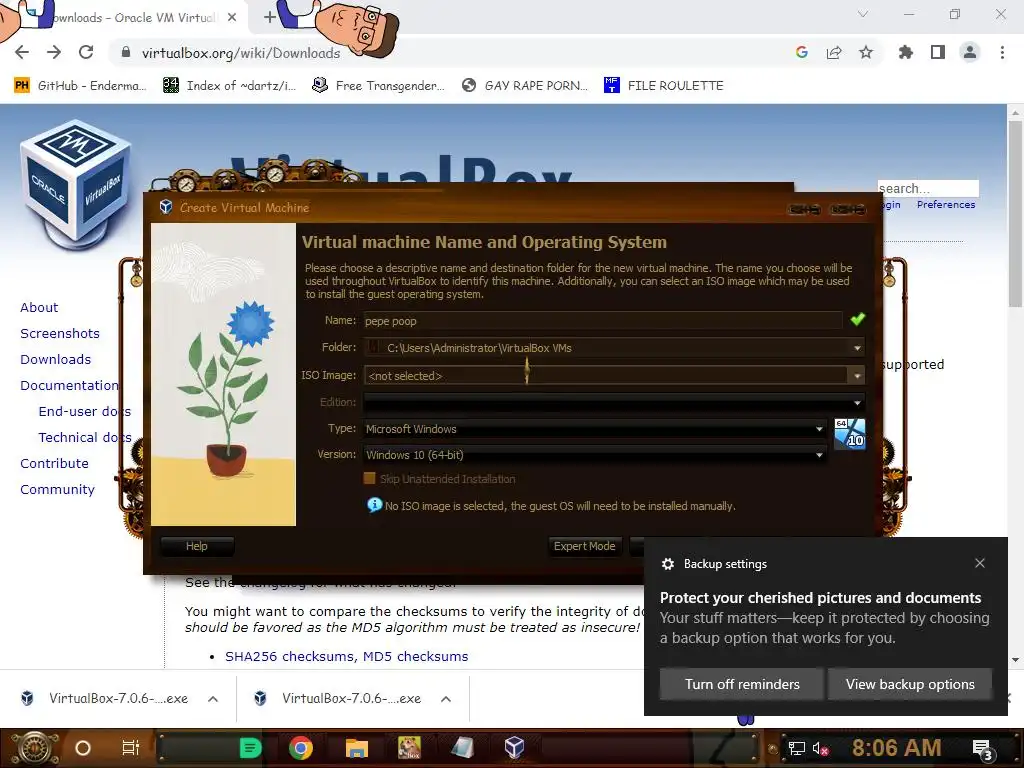
Task: Toggle Chrome side panel icon
Action: click(938, 53)
